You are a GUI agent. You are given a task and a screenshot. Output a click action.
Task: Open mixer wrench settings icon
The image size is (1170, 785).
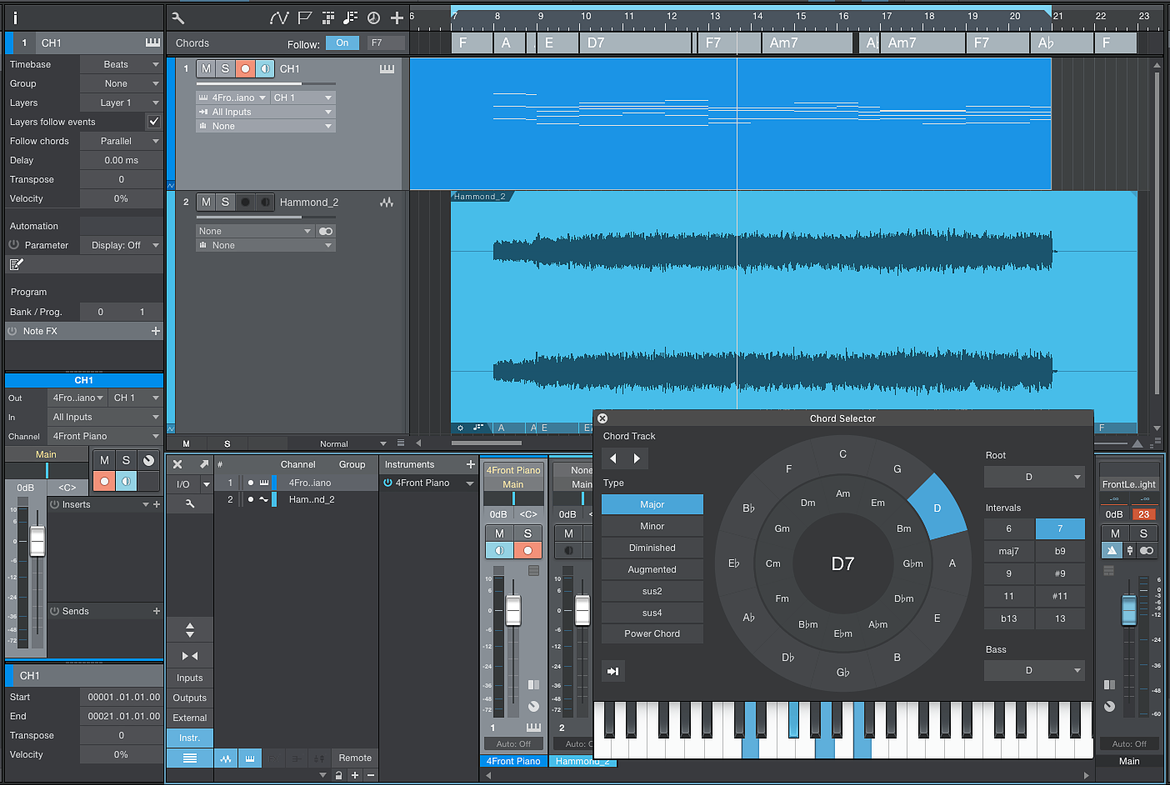click(190, 504)
